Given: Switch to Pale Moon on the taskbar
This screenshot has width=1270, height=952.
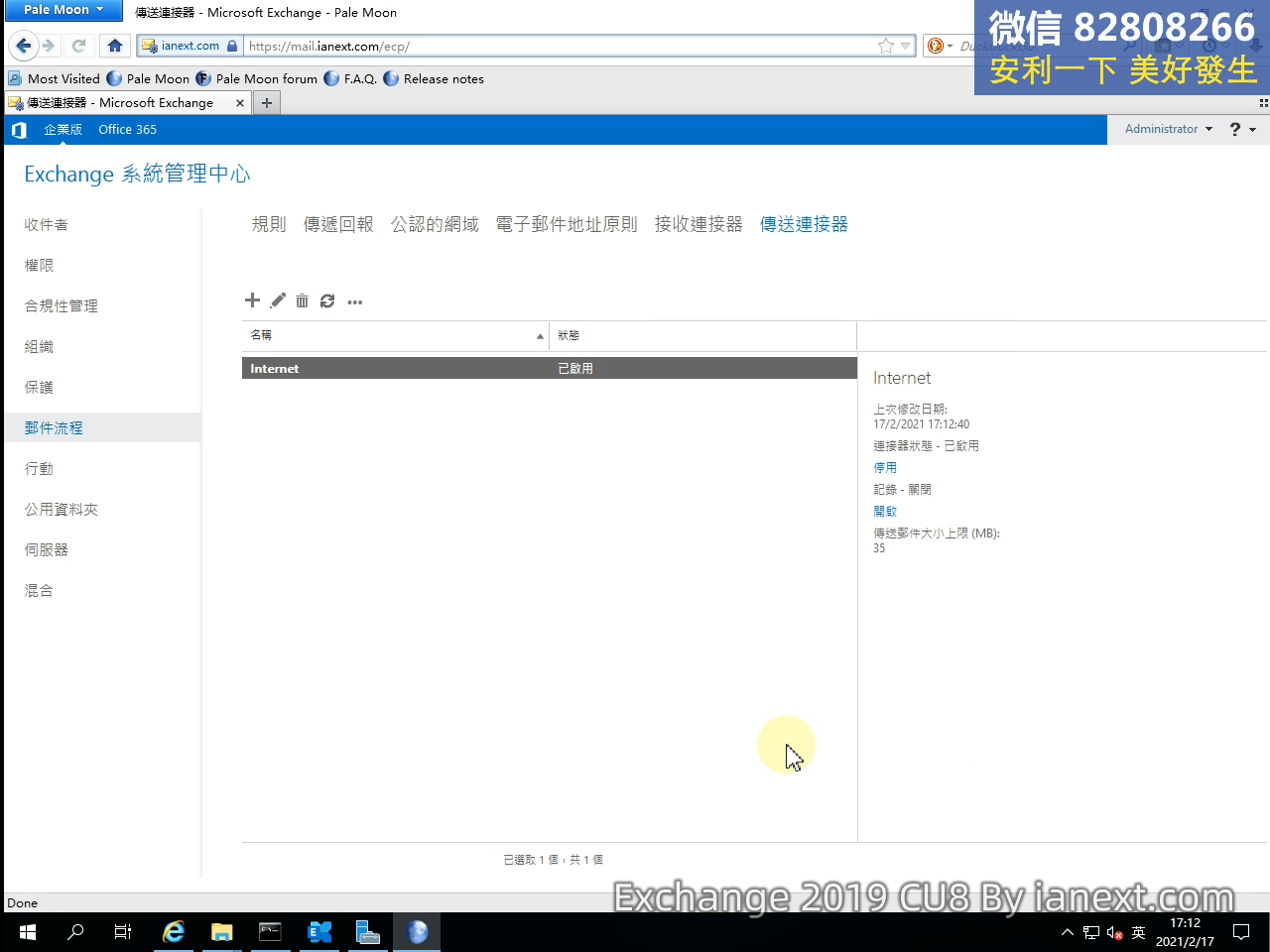Looking at the screenshot, I should (x=417, y=932).
